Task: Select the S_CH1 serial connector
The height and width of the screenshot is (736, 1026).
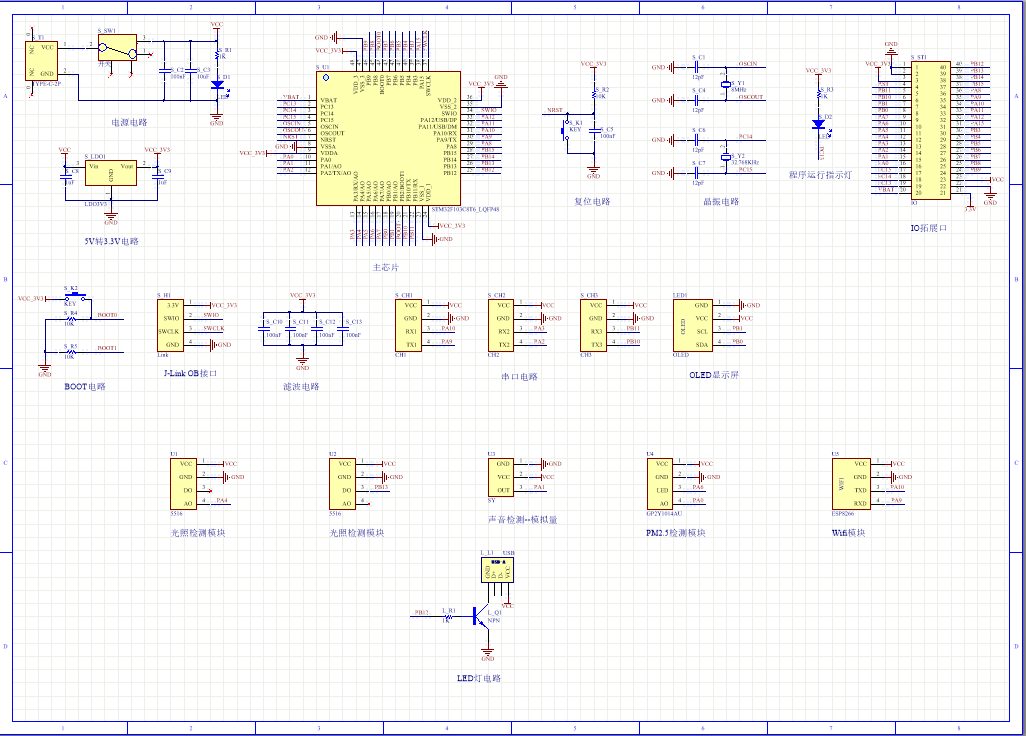Action: (x=408, y=325)
